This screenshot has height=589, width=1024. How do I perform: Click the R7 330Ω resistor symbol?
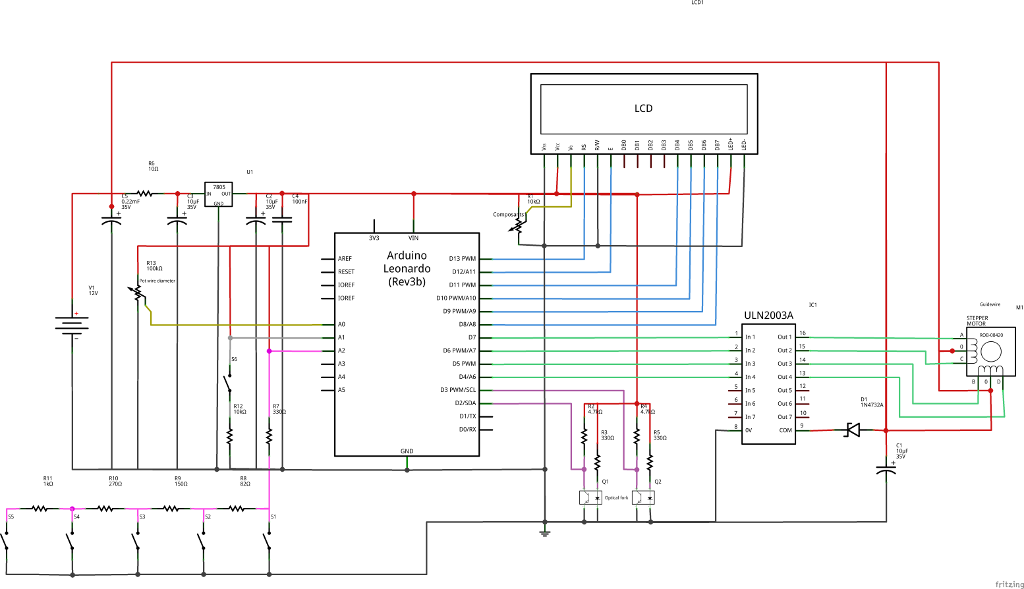(269, 436)
